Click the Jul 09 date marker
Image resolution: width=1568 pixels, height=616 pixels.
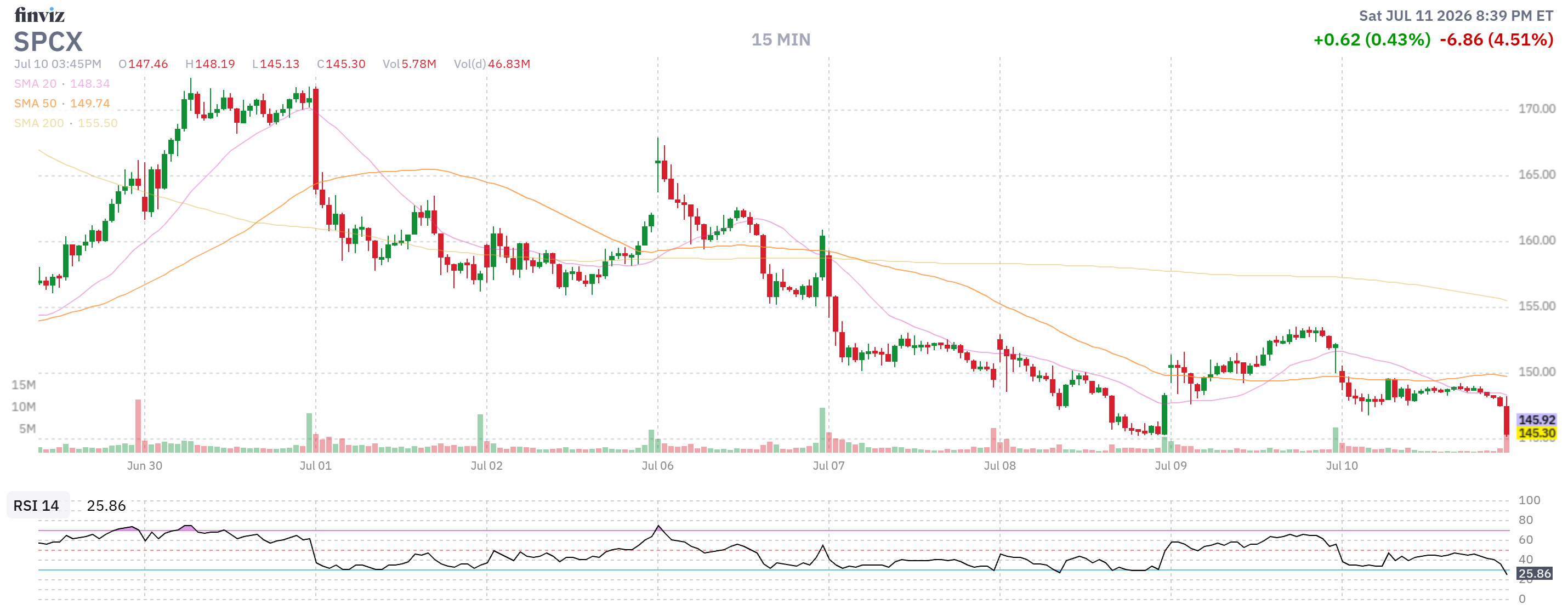point(1171,466)
